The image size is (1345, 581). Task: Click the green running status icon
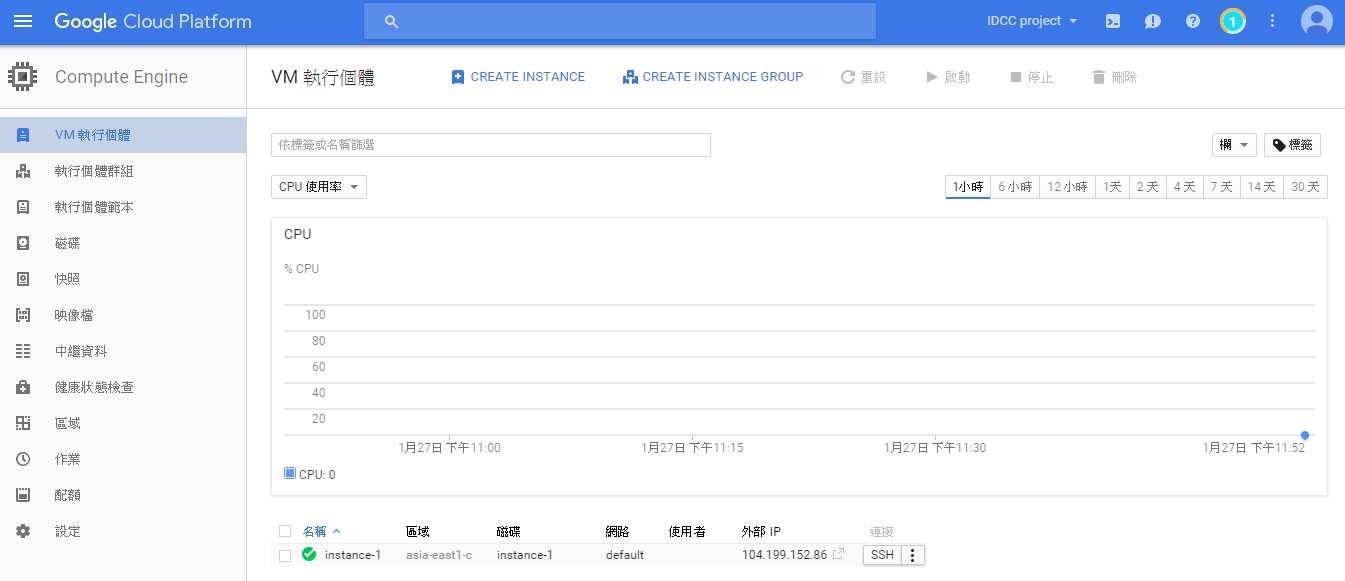click(309, 554)
